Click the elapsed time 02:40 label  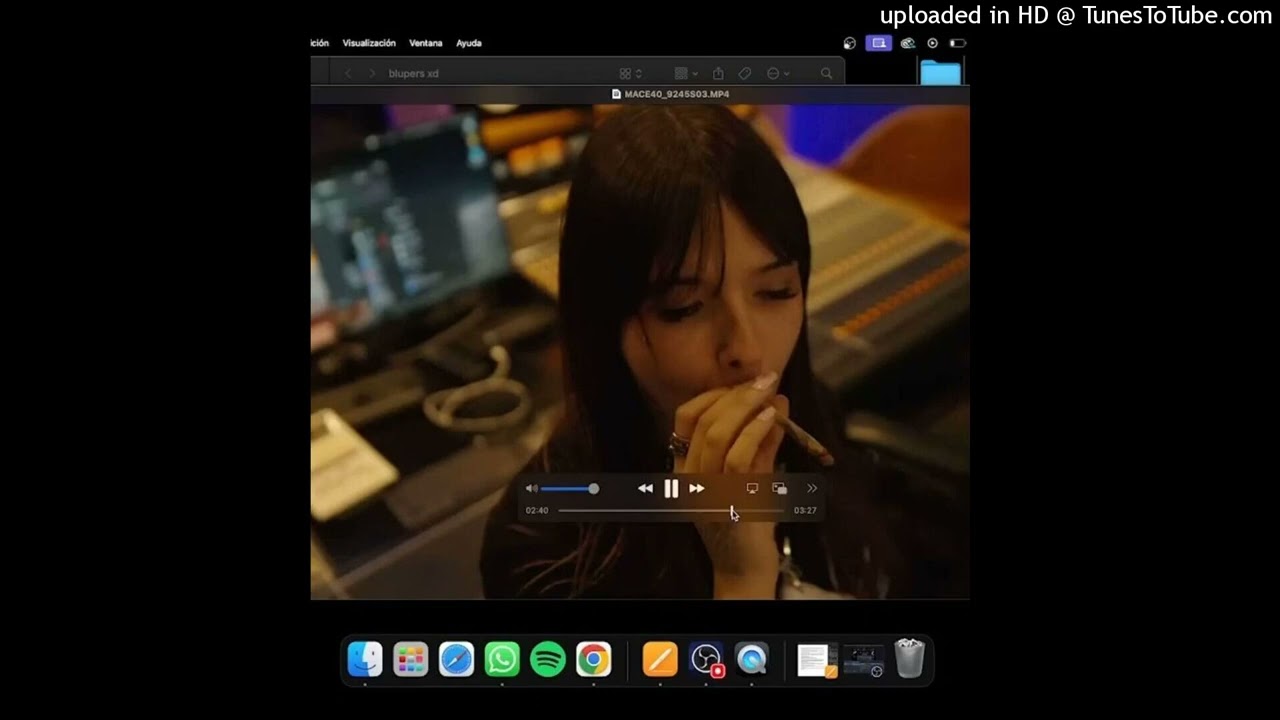(x=537, y=510)
